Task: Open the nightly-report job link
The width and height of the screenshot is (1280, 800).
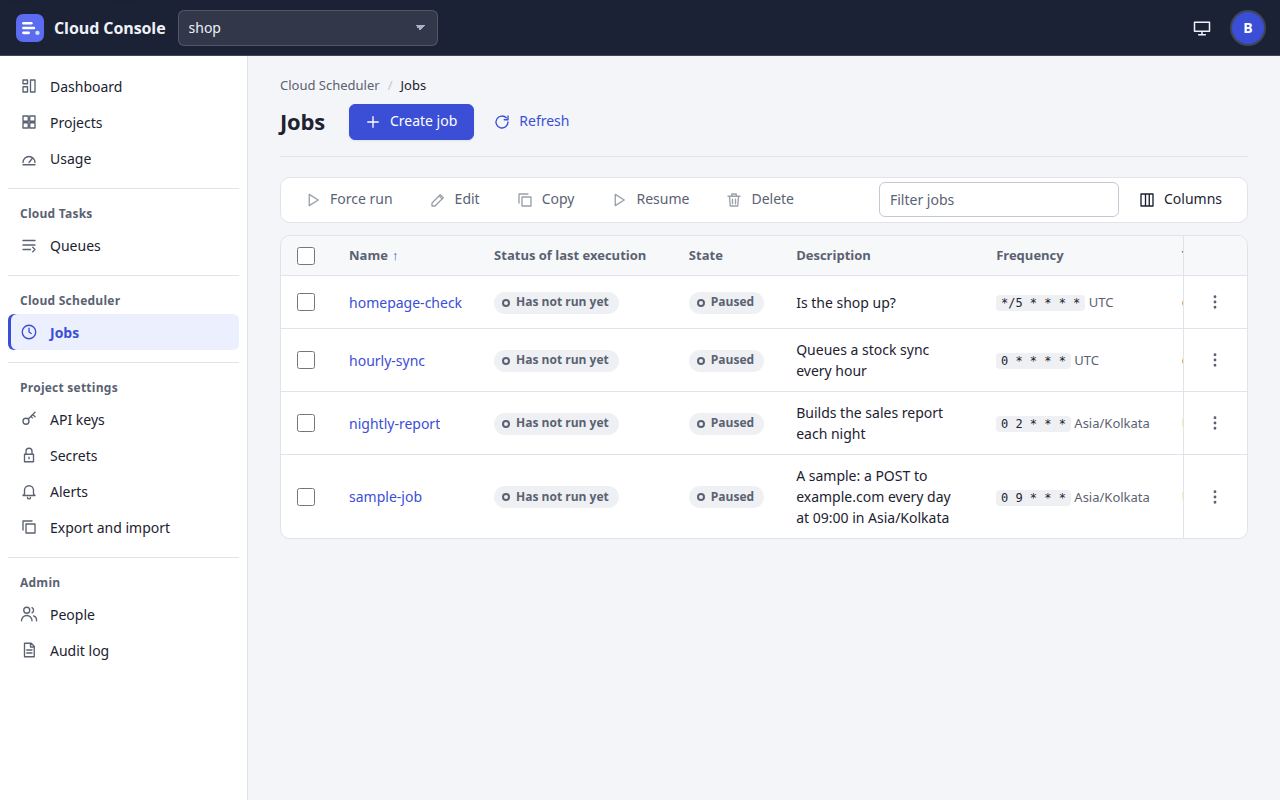Action: [x=394, y=424]
